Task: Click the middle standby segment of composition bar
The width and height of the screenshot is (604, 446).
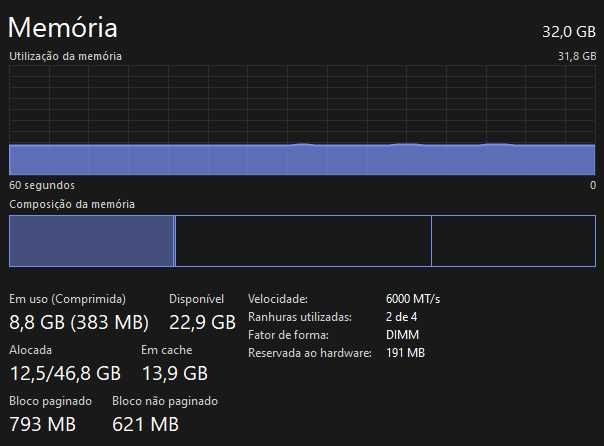Action: [x=303, y=241]
